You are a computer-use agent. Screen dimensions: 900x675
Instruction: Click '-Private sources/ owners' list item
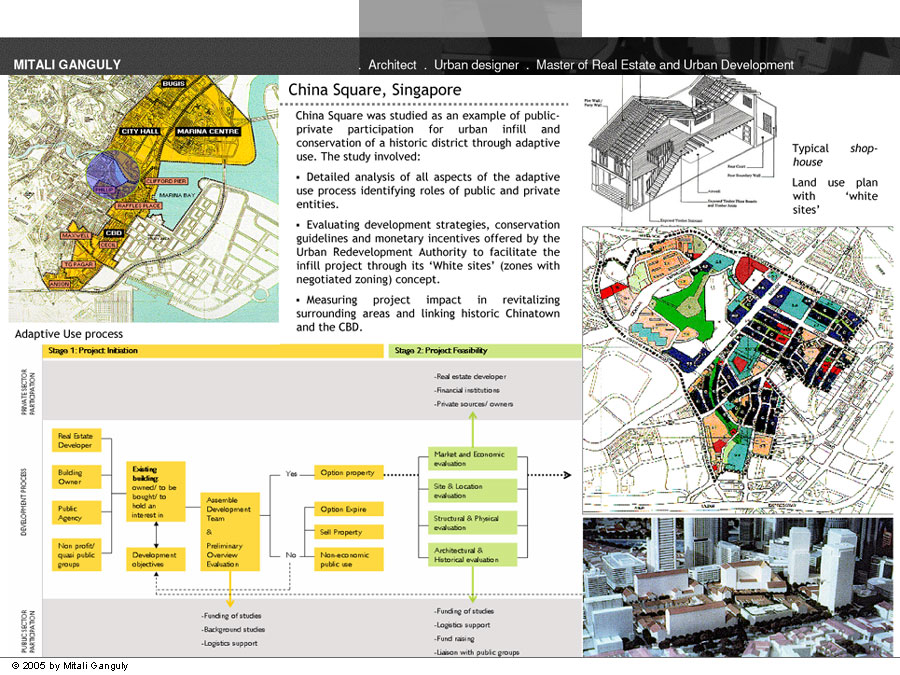click(x=474, y=404)
